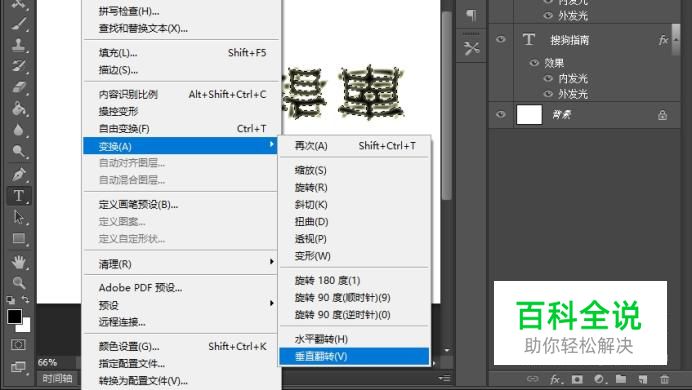Expand the 清理(R) submenu arrow
The image size is (692, 390).
271,261
